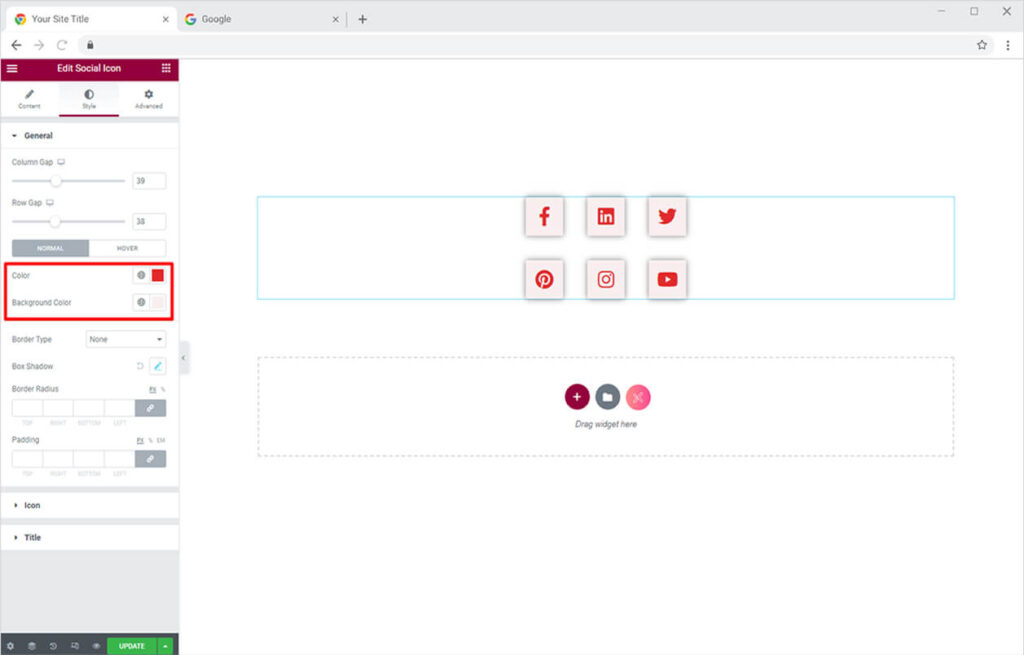Open the Border Type dropdown
The image size is (1024, 655).
[126, 340]
